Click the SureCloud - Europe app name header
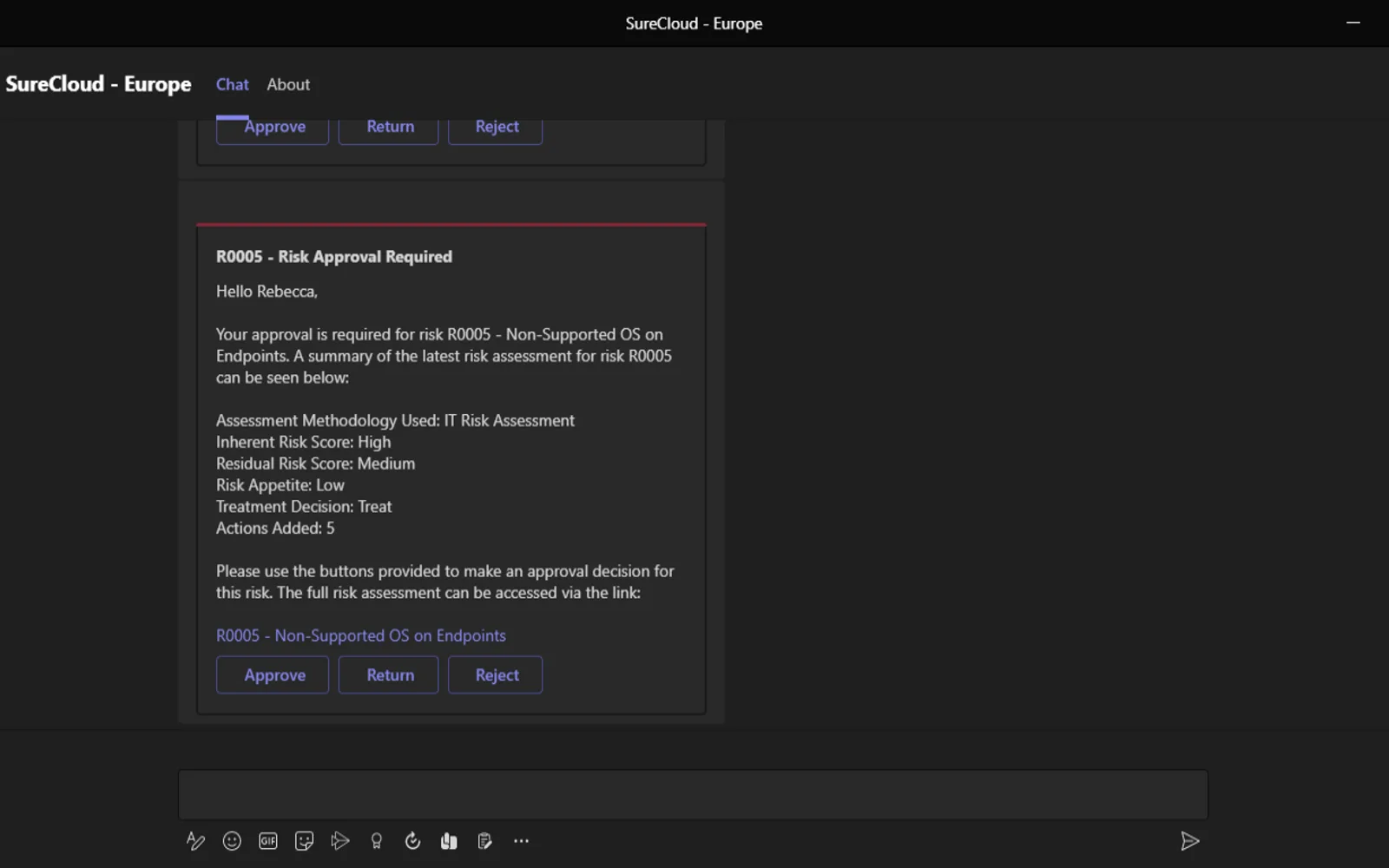This screenshot has width=1389, height=868. (99, 84)
